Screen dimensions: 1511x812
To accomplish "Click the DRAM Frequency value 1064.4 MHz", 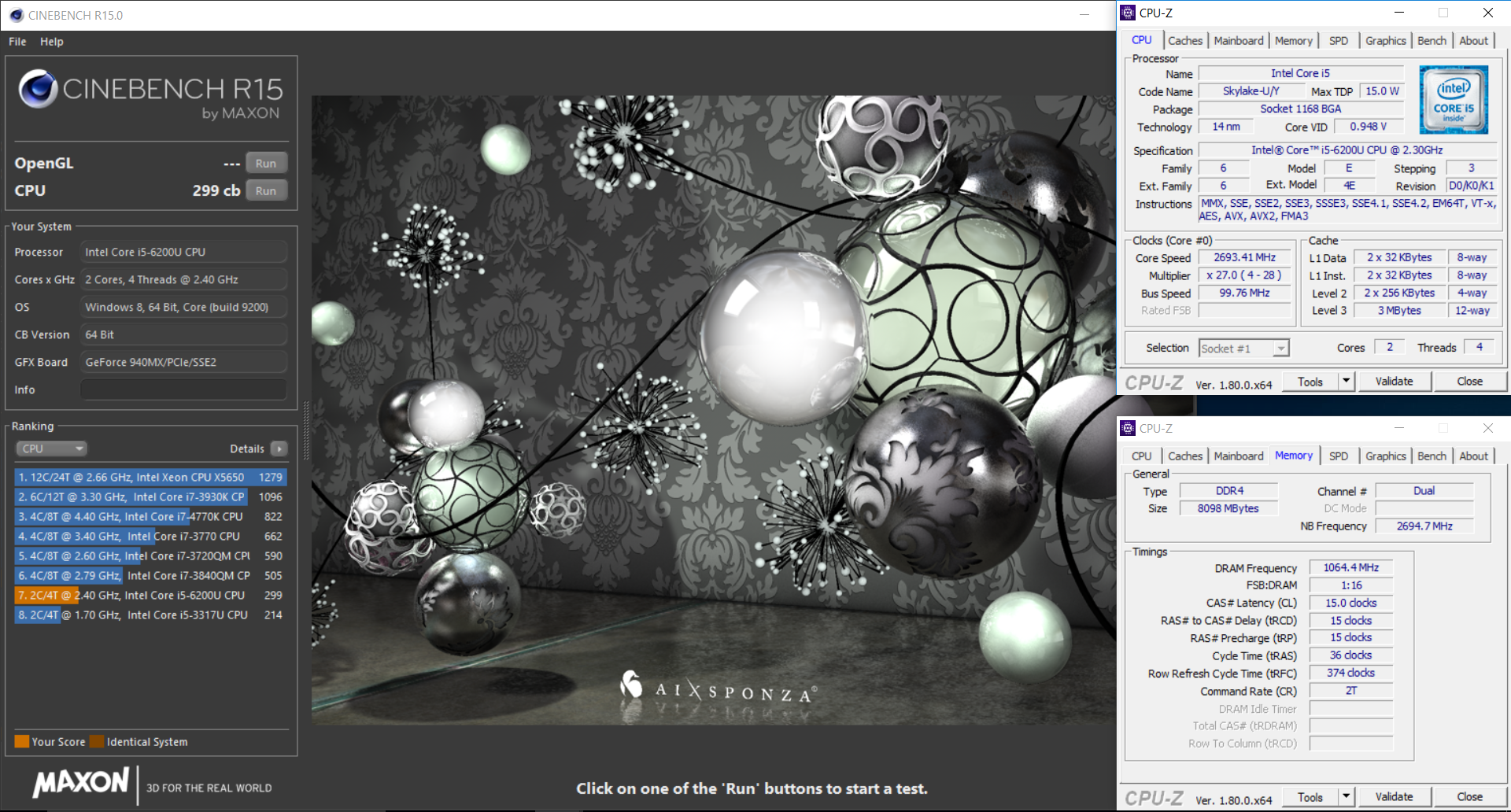I will pyautogui.click(x=1350, y=567).
